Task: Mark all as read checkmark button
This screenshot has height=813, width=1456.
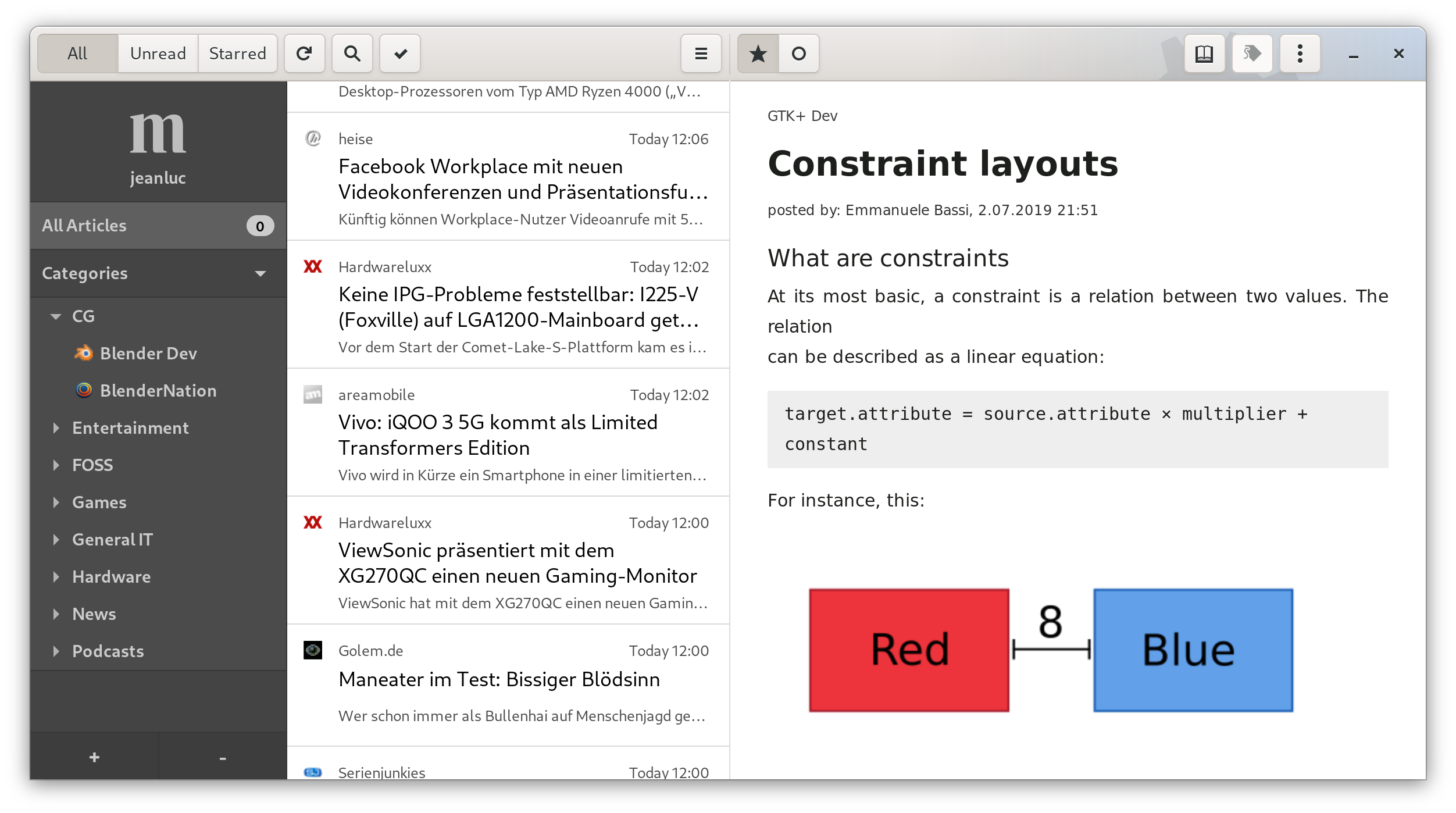Action: point(400,54)
